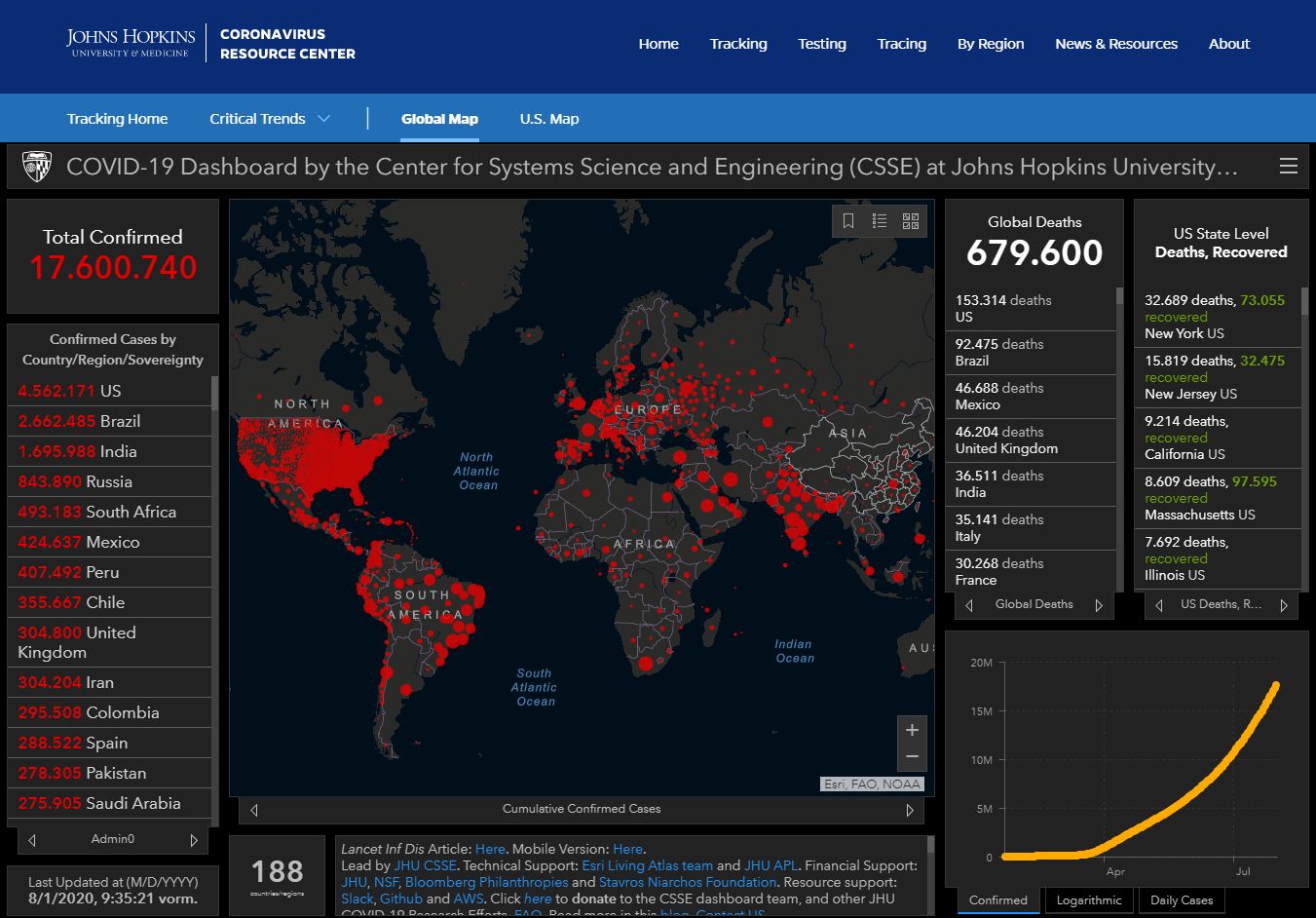The image size is (1316, 918).
Task: Select the Confirmed chart tab
Action: point(998,900)
